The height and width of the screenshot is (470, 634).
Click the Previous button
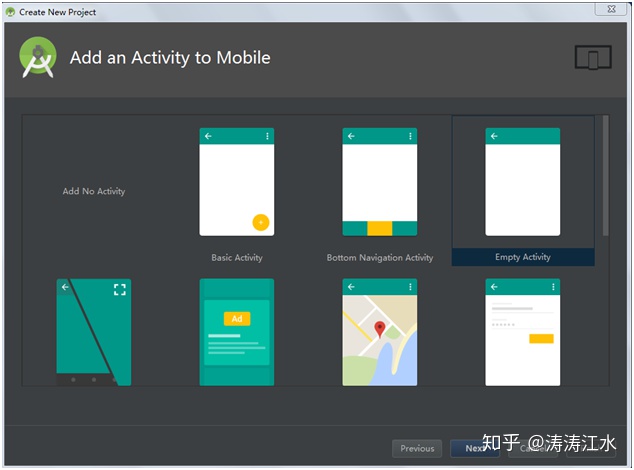pos(417,449)
